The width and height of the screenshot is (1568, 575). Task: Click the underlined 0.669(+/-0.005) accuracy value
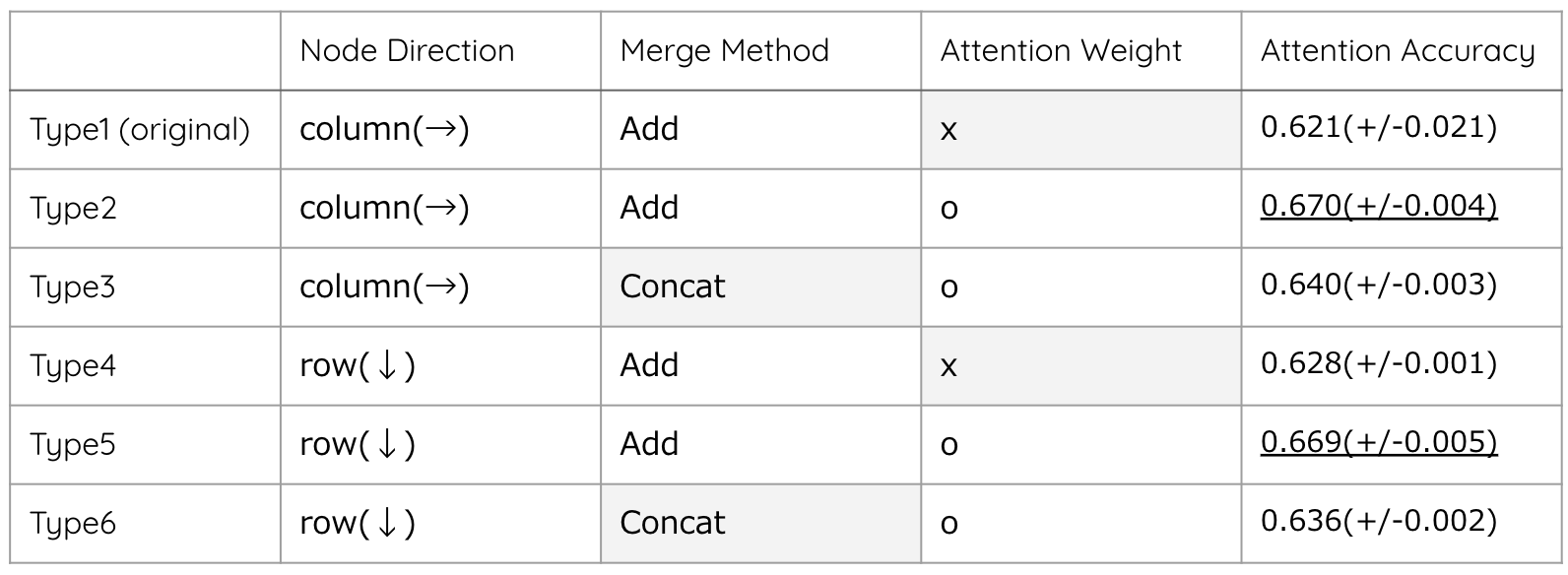coord(1378,442)
